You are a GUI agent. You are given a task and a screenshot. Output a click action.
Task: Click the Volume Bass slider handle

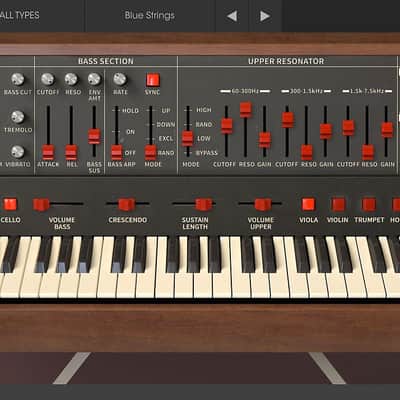41,204
